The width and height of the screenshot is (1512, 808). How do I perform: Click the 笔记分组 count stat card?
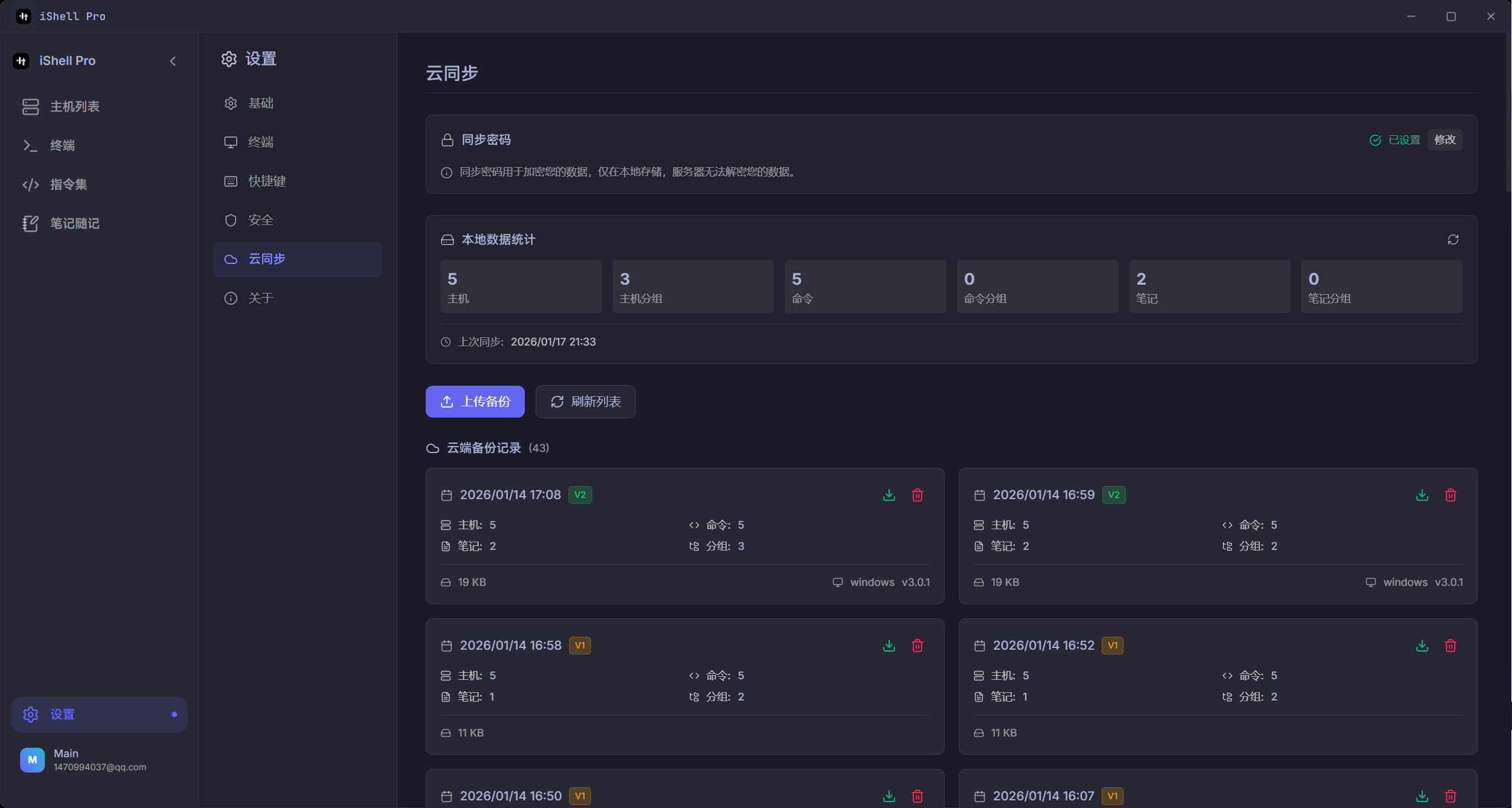point(1382,286)
